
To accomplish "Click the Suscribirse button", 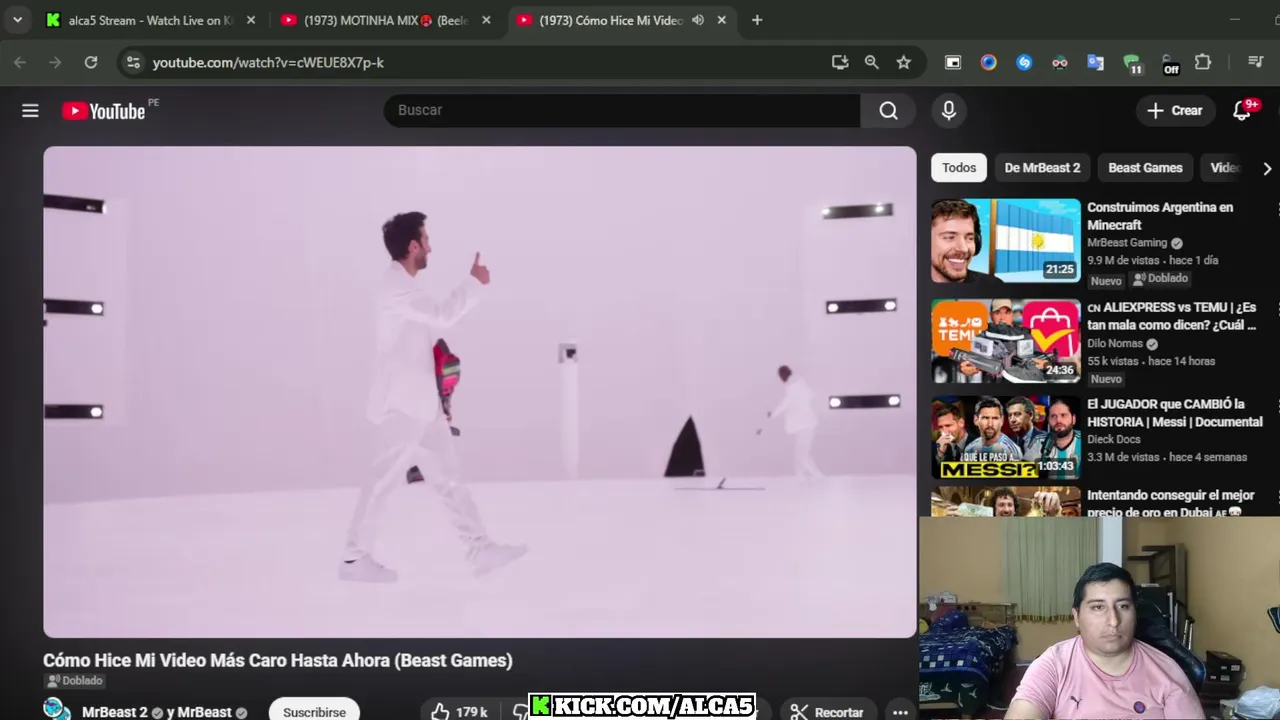I will [314, 712].
